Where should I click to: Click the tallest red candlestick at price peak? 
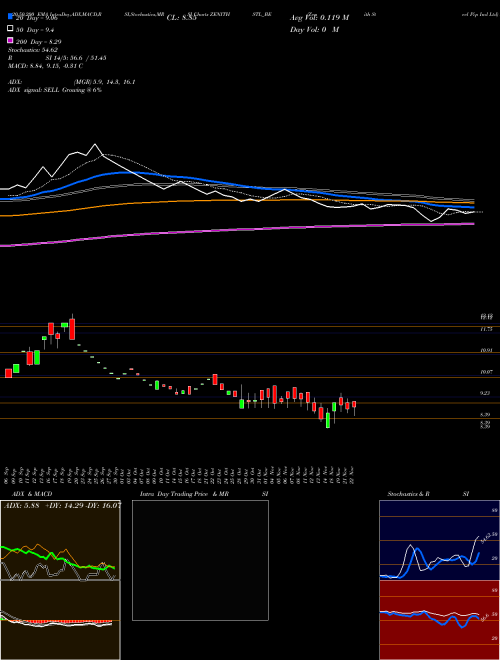[x=72, y=329]
